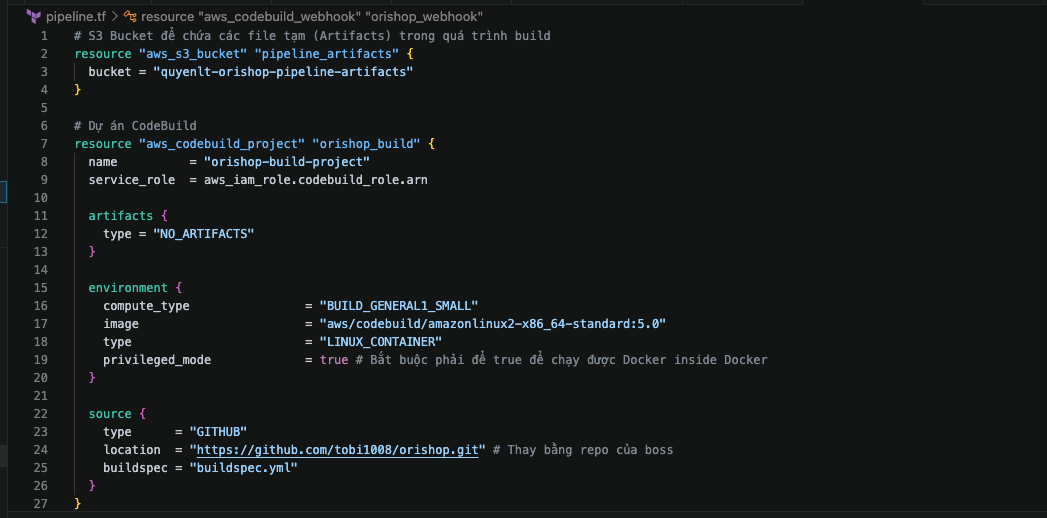Screen dimensions: 1047x518
Task: Click the Terraform file icon in breadcrumb
Action: click(x=34, y=17)
